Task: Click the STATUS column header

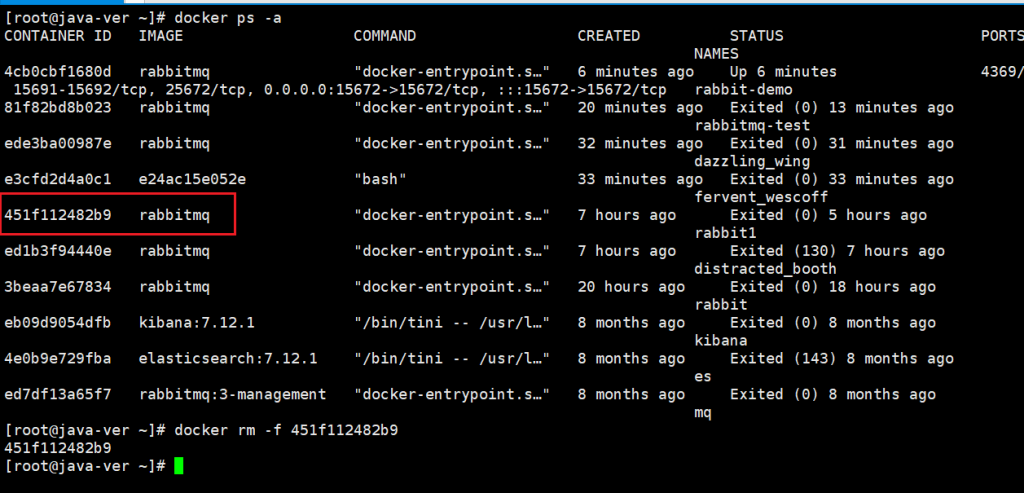Action: 757,36
